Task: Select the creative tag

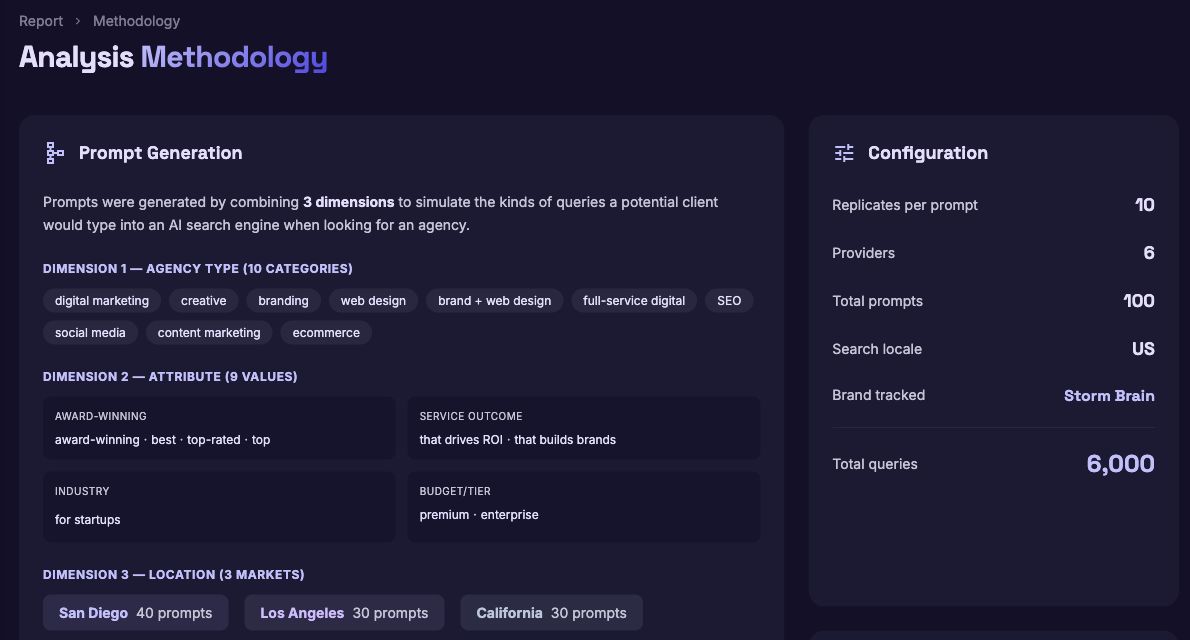Action: [203, 301]
